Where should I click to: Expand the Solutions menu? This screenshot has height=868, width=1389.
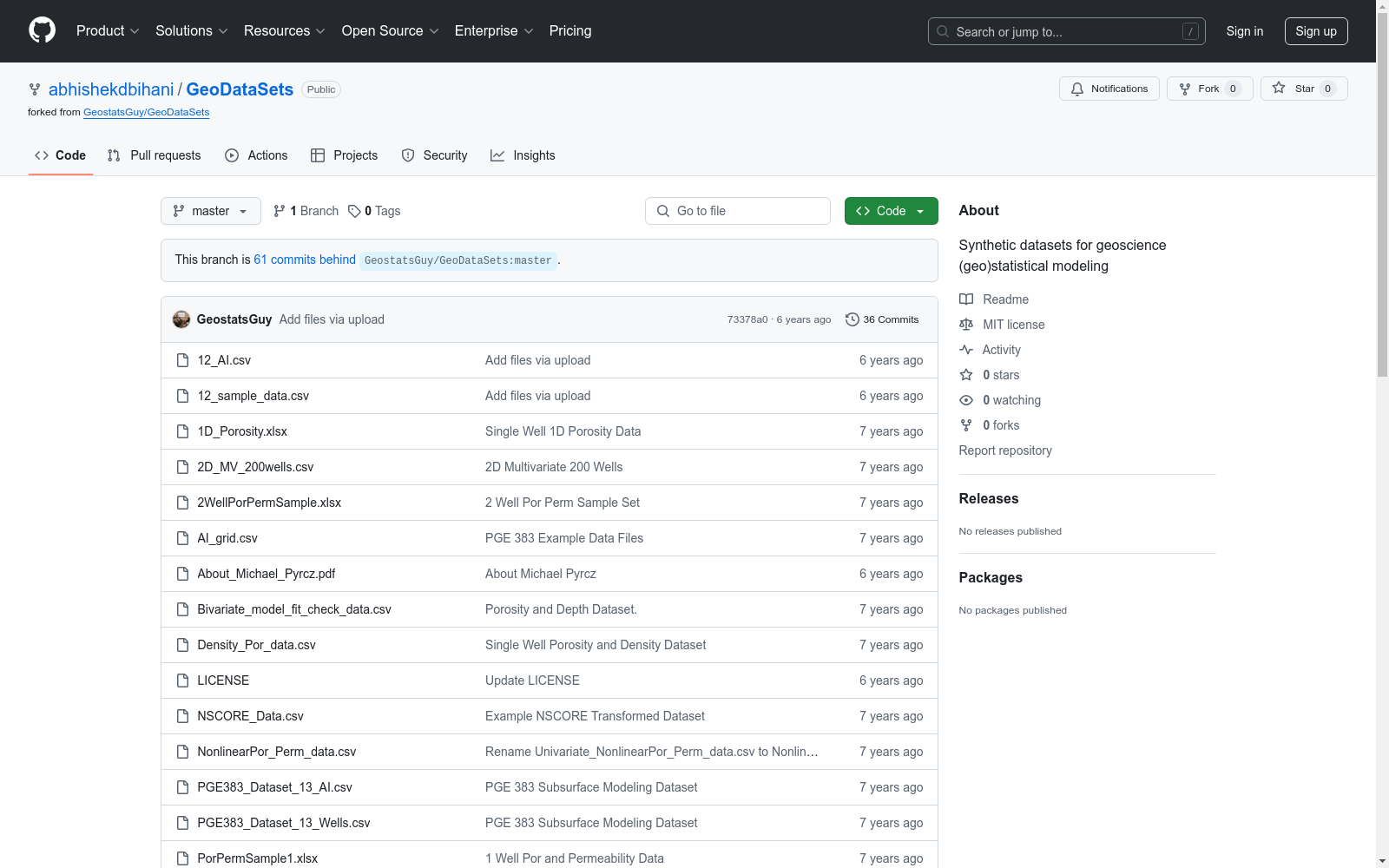pos(192,30)
